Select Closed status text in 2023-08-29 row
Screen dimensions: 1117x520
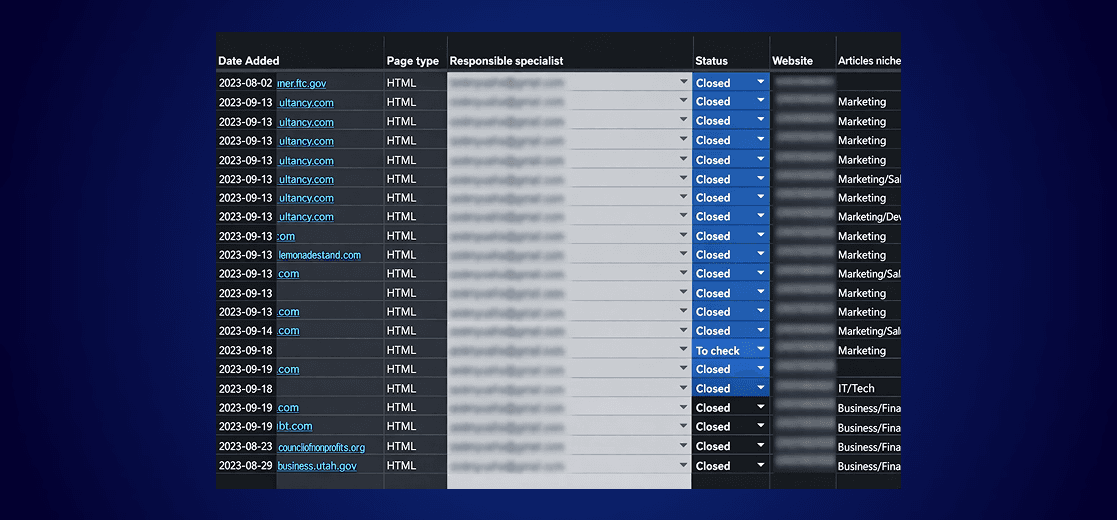[x=713, y=466]
